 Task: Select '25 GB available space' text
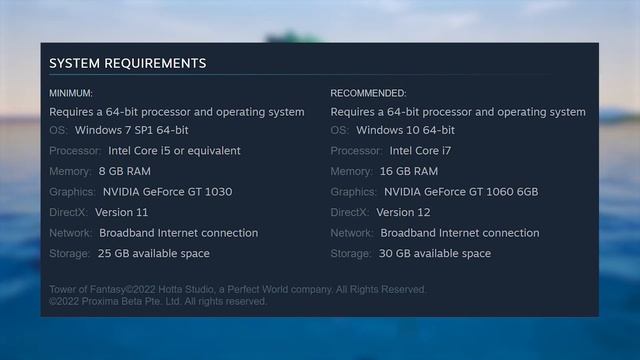coord(153,253)
